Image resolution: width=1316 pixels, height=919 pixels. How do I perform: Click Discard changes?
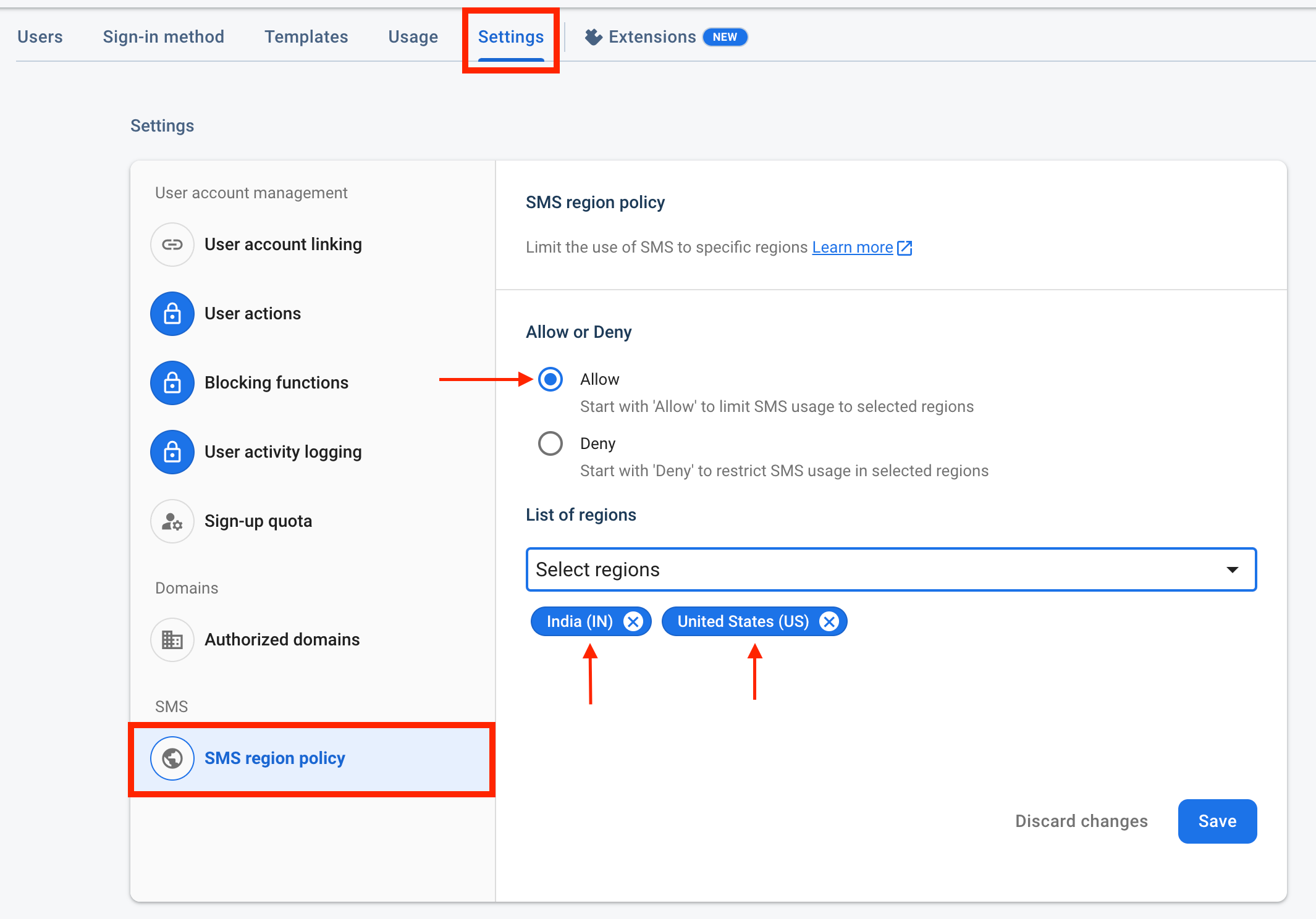[x=1081, y=821]
